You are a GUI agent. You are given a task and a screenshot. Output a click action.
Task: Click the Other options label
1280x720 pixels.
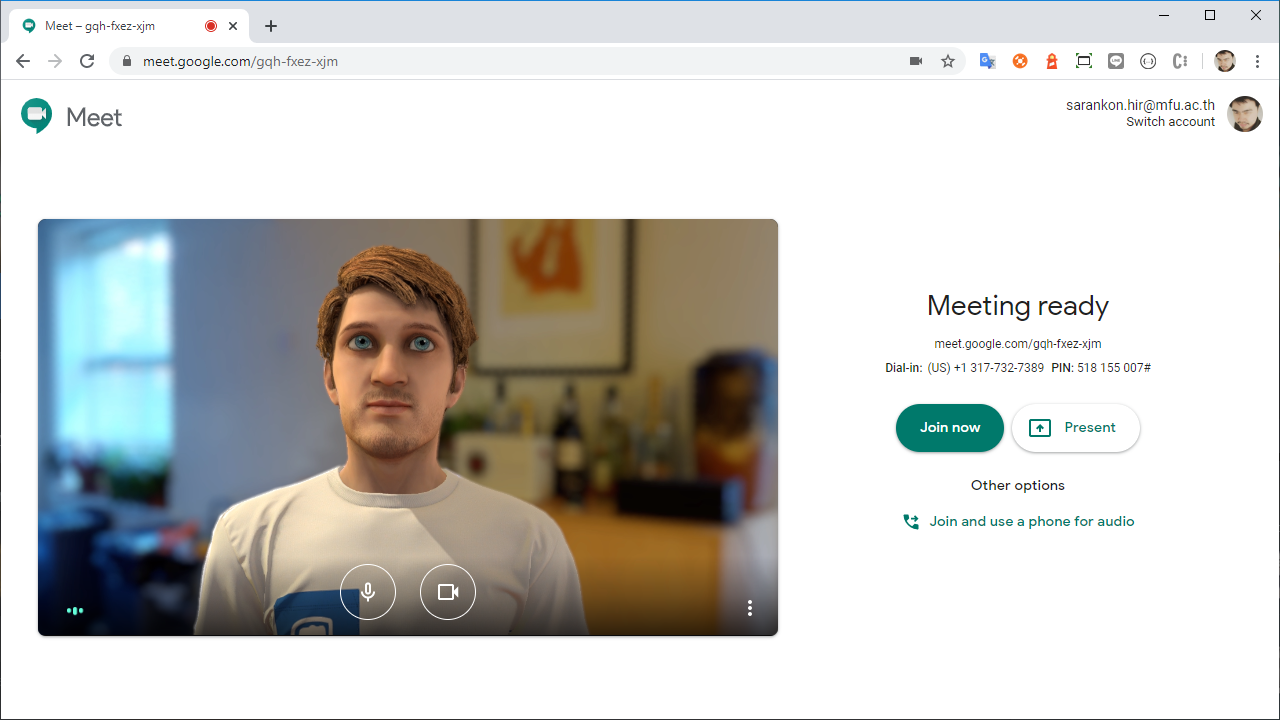(1018, 486)
